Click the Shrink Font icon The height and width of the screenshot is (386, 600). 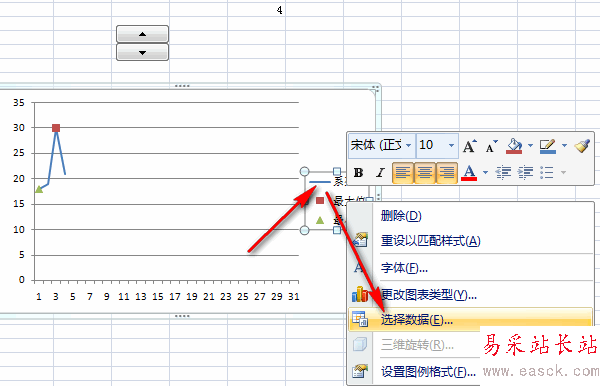click(x=491, y=146)
